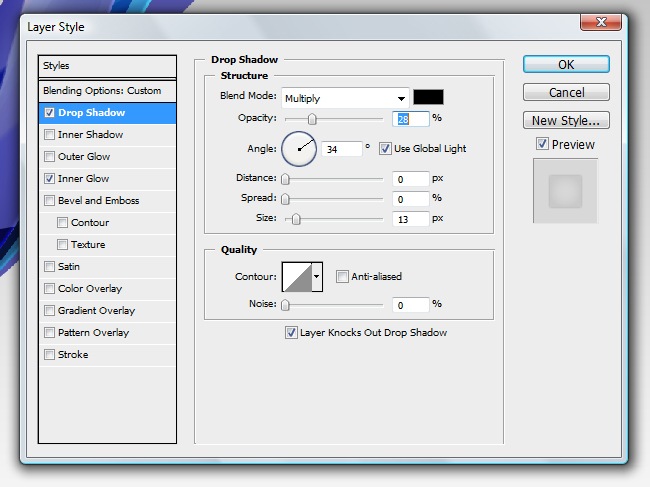This screenshot has height=487, width=650.
Task: Click the black shadow color swatch
Action: coord(429,97)
